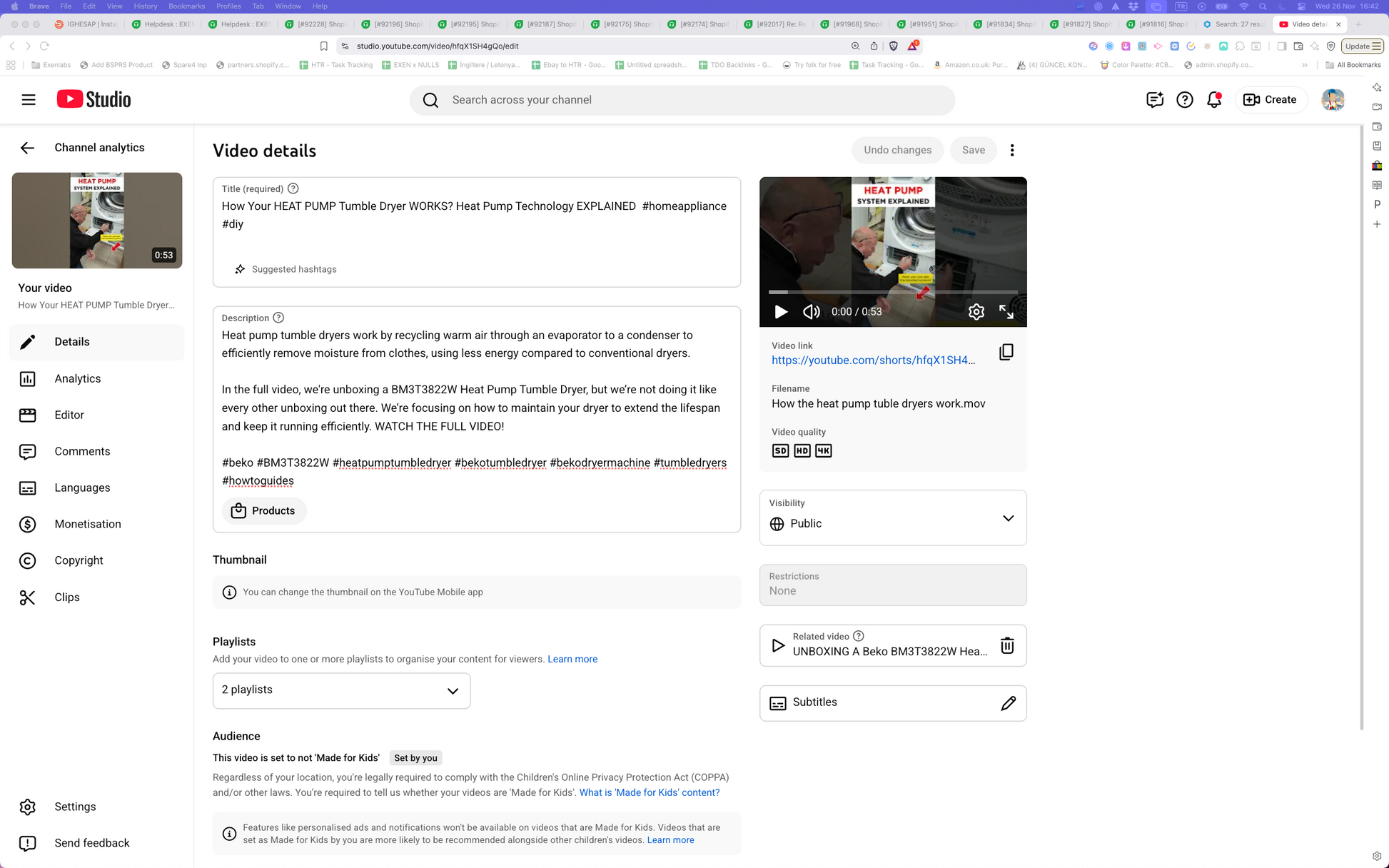Open the hamburger menu next to Studio logo

[29, 100]
